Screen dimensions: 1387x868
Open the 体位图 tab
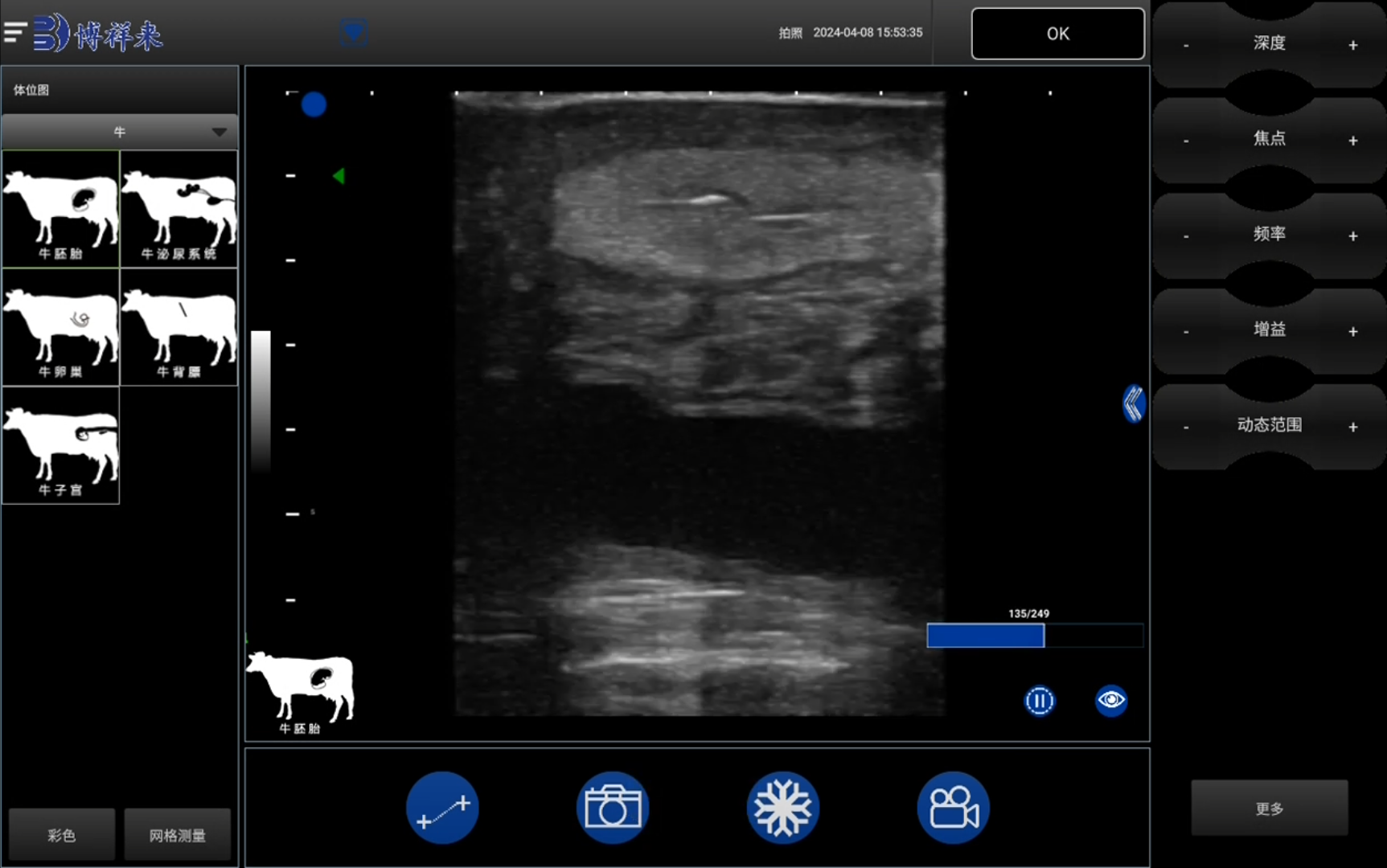click(x=31, y=90)
